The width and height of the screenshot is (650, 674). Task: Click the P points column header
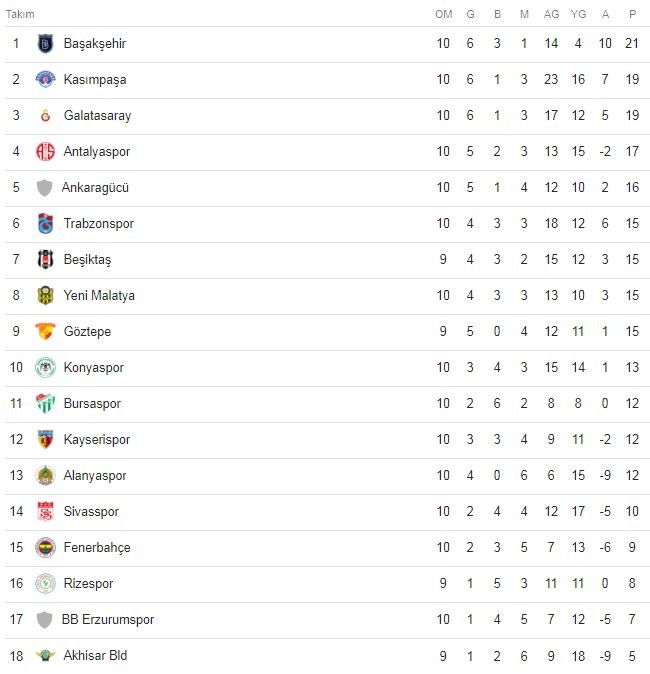632,14
